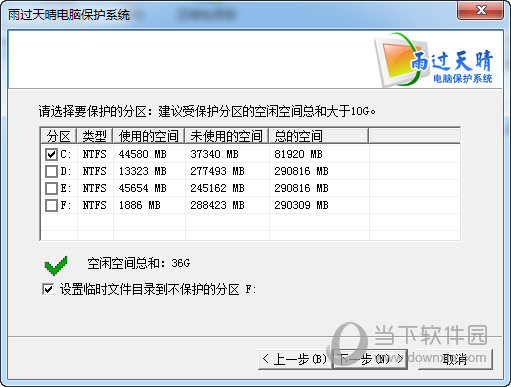Click the 雨过天晴 logo icon
The height and width of the screenshot is (387, 511).
click(435, 61)
